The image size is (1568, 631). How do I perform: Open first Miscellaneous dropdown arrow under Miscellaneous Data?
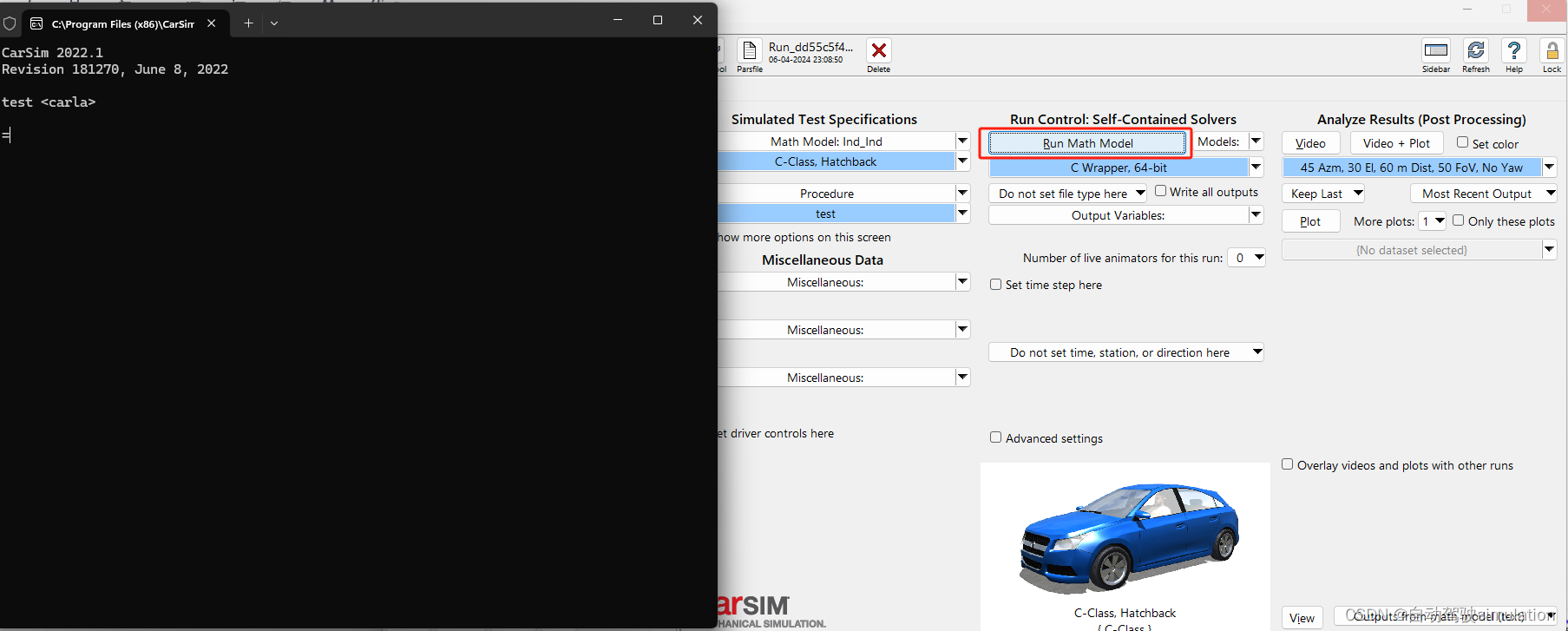coord(962,281)
